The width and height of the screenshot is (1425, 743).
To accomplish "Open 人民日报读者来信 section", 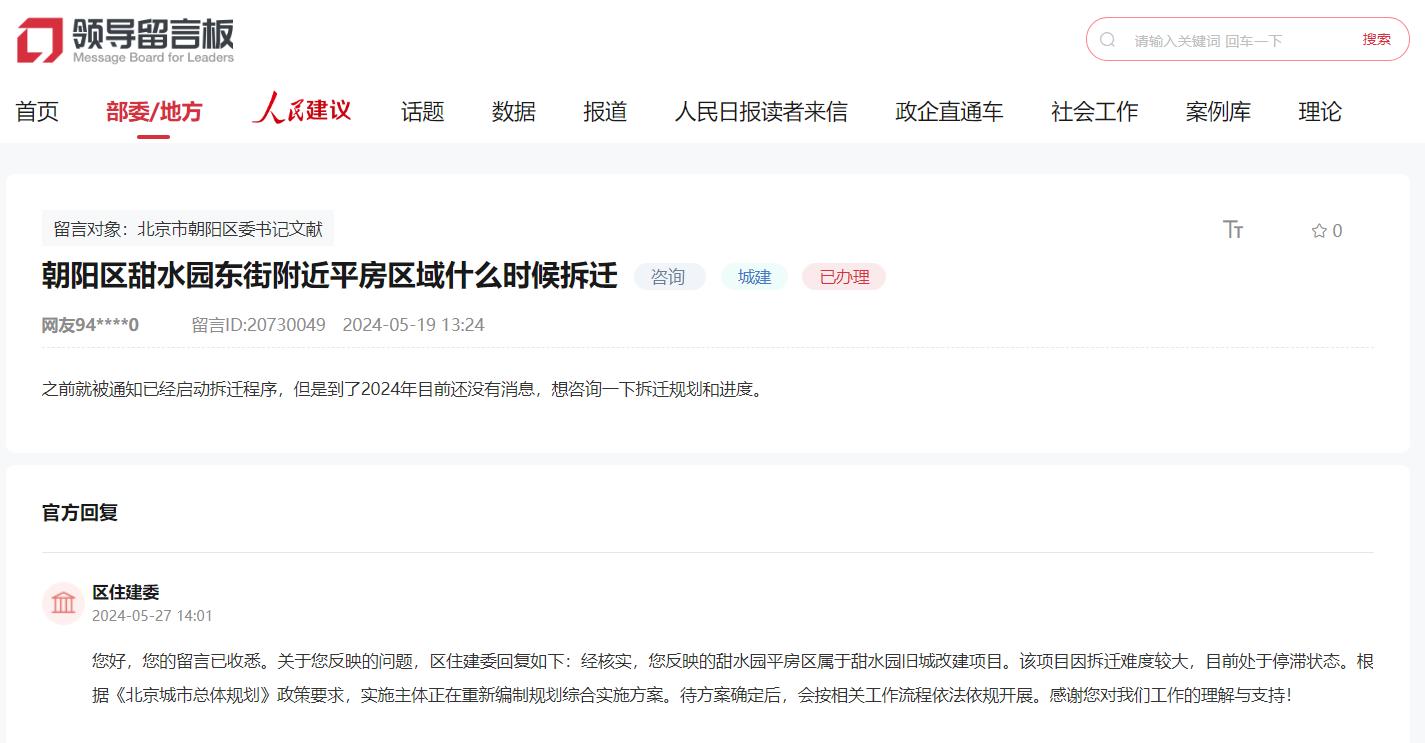I will point(760,112).
